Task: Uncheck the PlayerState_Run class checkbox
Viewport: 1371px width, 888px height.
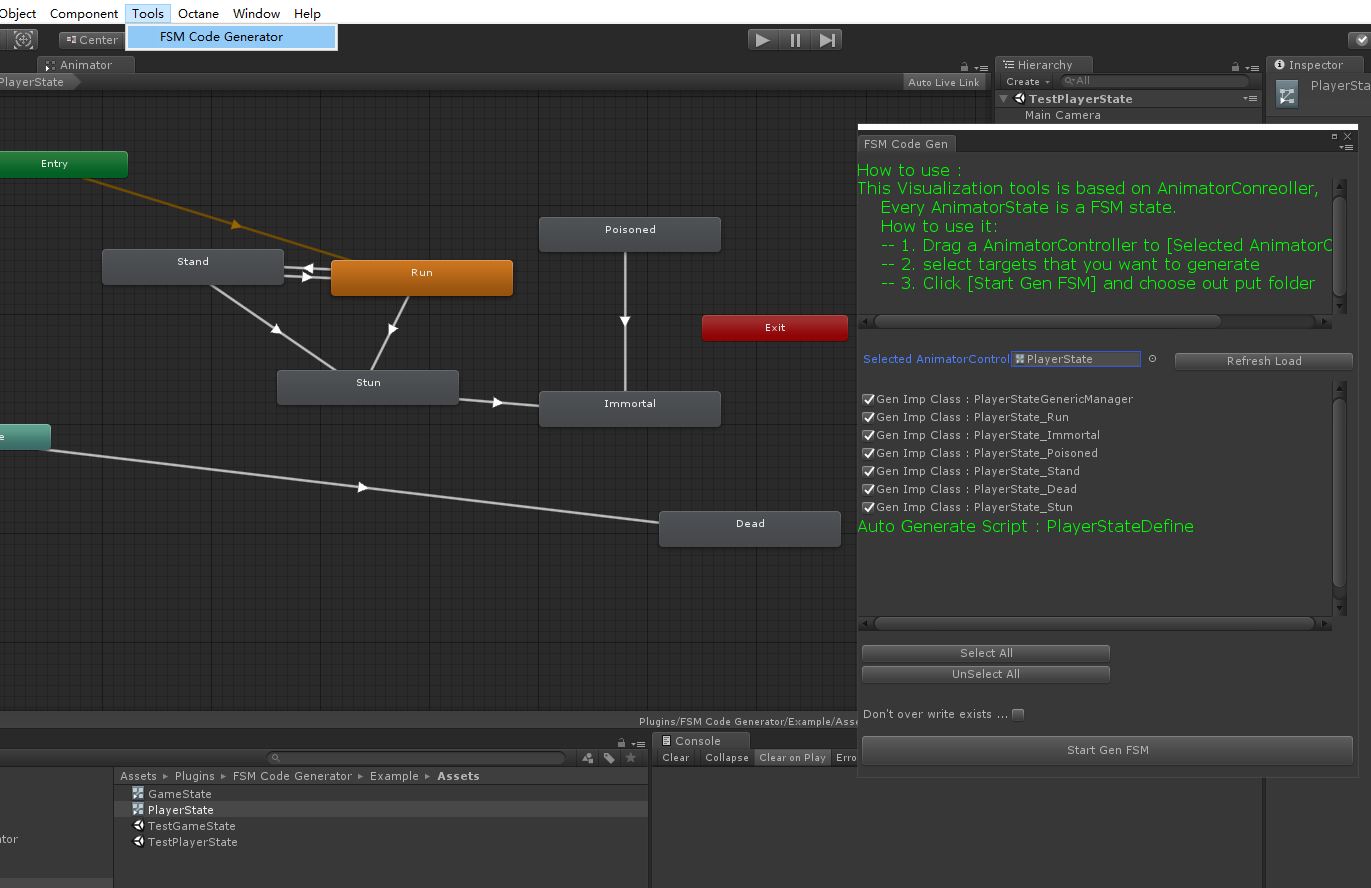Action: point(868,417)
